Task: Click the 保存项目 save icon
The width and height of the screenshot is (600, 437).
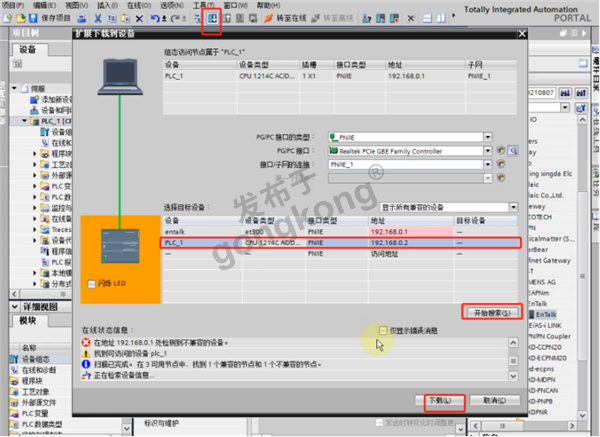Action: [33, 18]
